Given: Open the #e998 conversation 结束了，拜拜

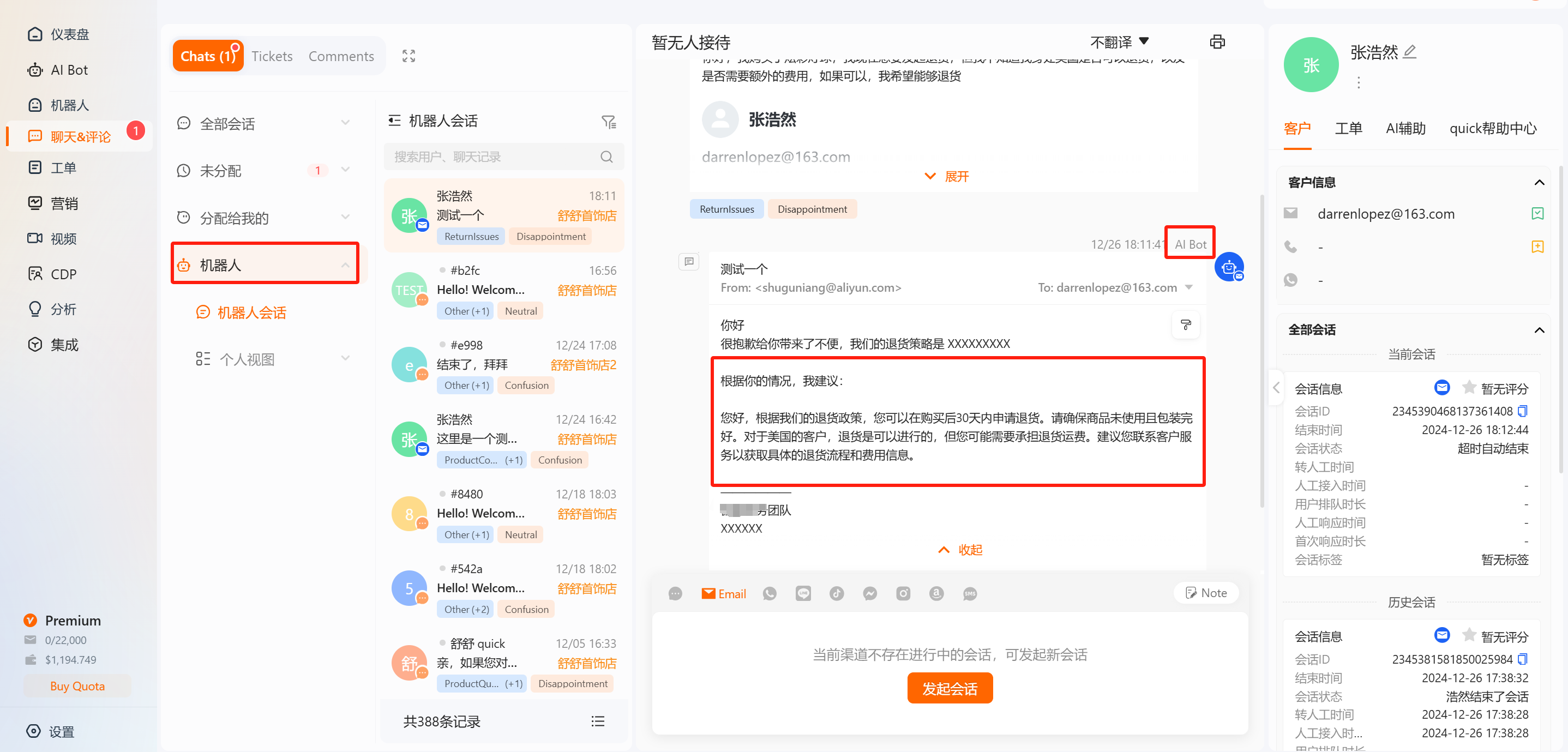Looking at the screenshot, I should click(503, 365).
